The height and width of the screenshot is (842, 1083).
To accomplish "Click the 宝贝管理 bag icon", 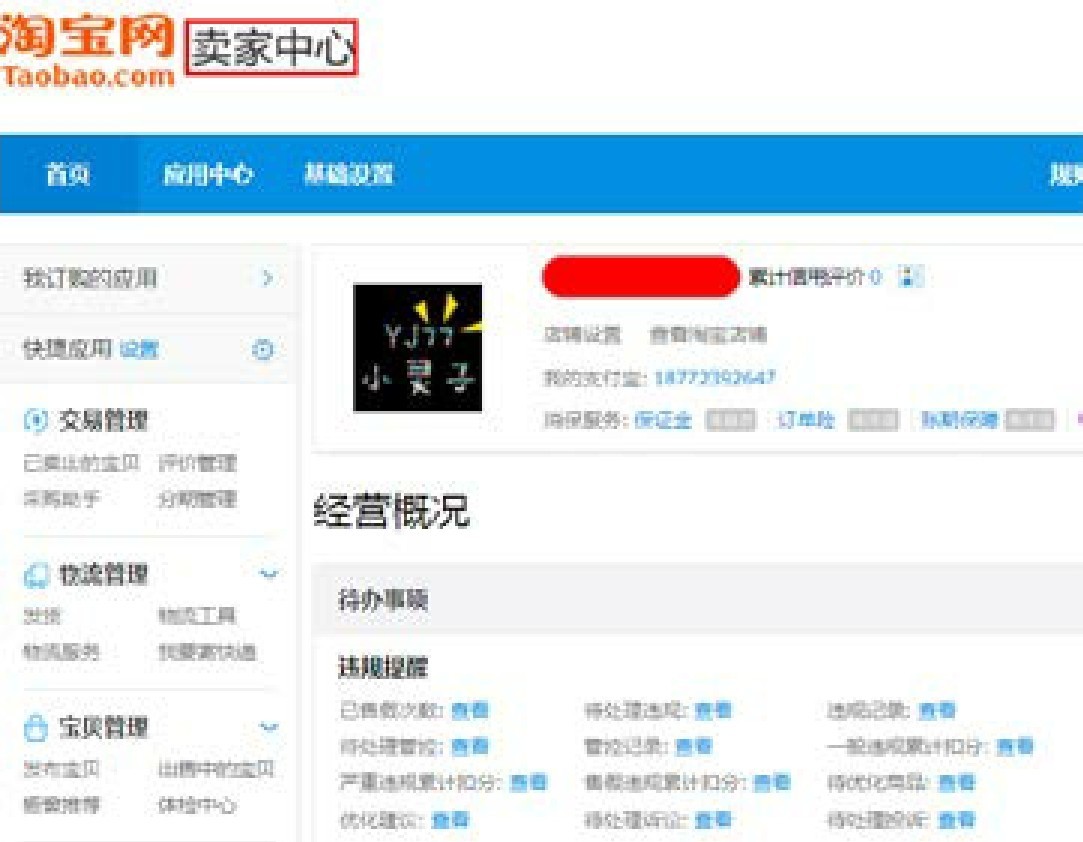I will click(x=35, y=727).
